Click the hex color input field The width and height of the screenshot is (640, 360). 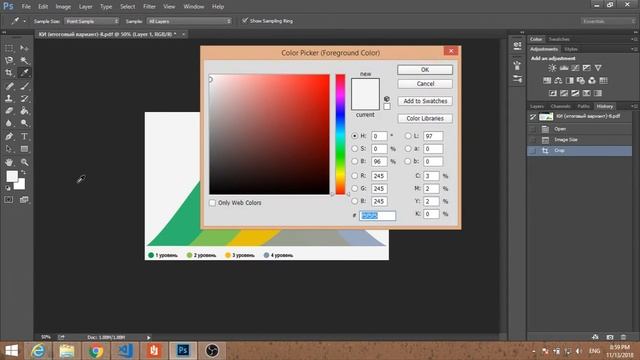tap(377, 216)
